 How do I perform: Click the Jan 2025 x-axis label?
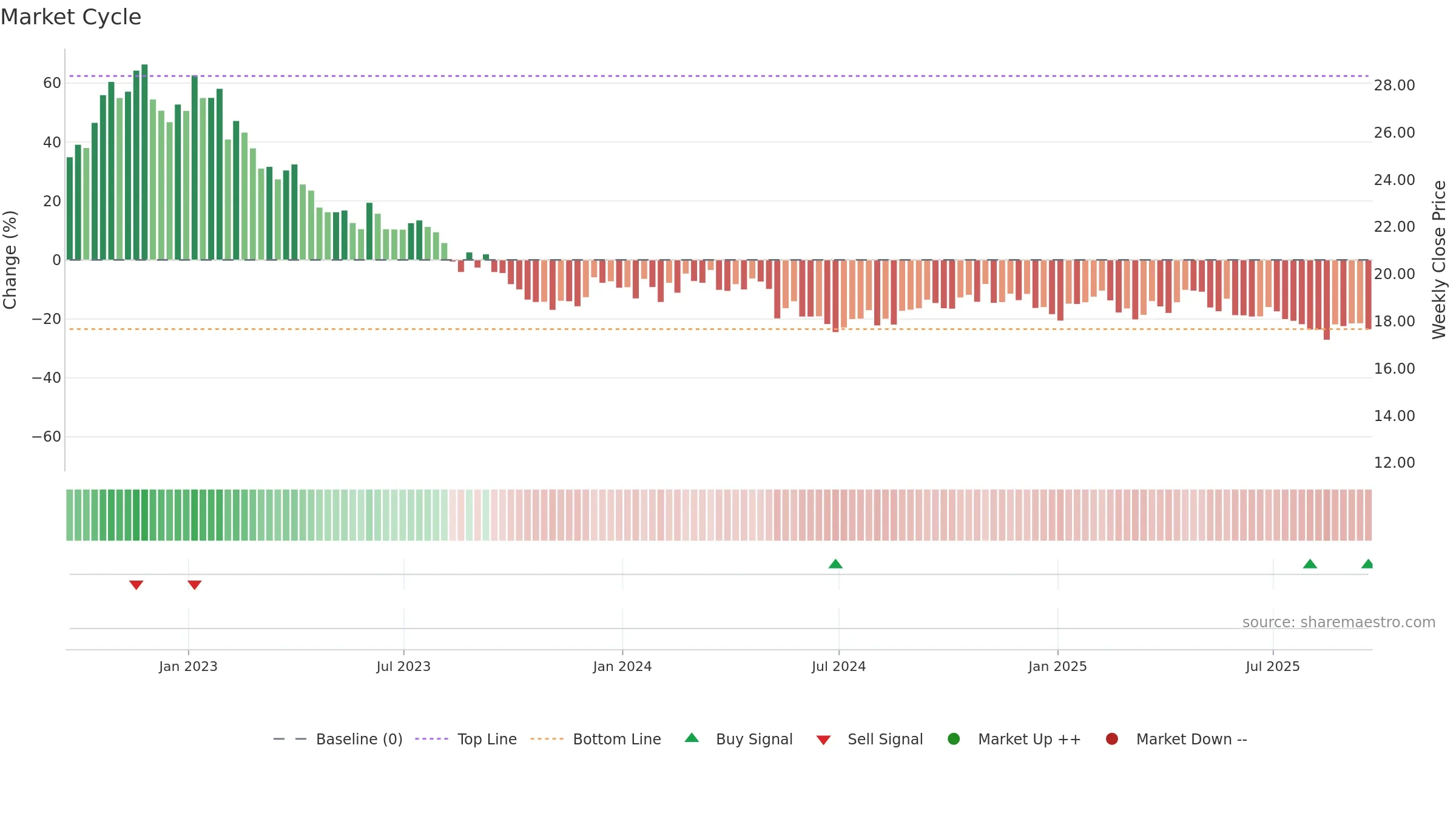(1057, 666)
